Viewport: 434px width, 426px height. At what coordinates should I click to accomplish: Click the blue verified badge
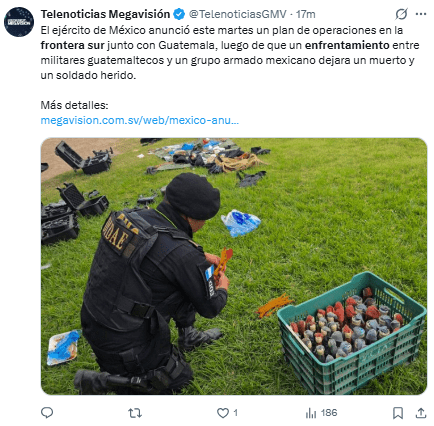[x=179, y=14]
